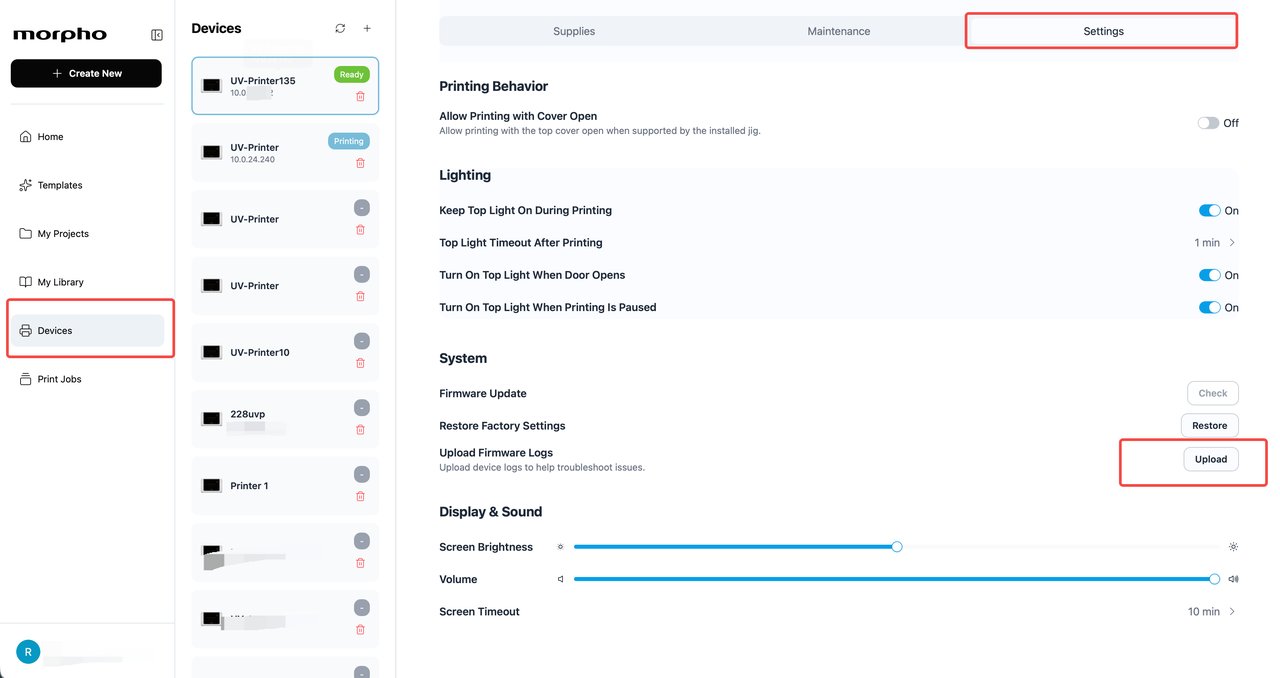Open Print Jobs in the sidebar
Viewport: 1280px width, 678px height.
click(x=87, y=379)
